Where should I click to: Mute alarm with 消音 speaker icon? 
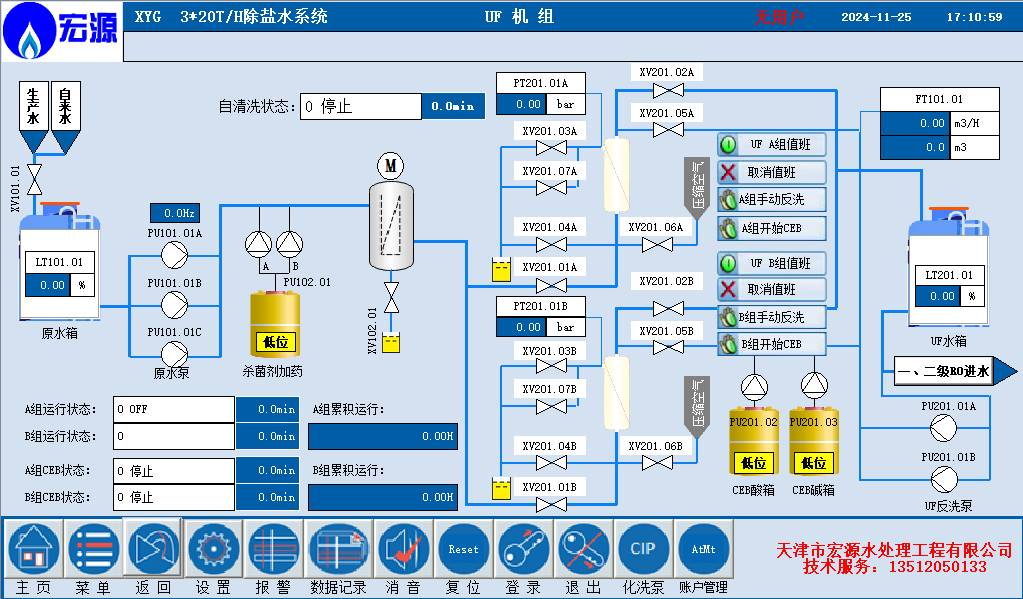(403, 549)
